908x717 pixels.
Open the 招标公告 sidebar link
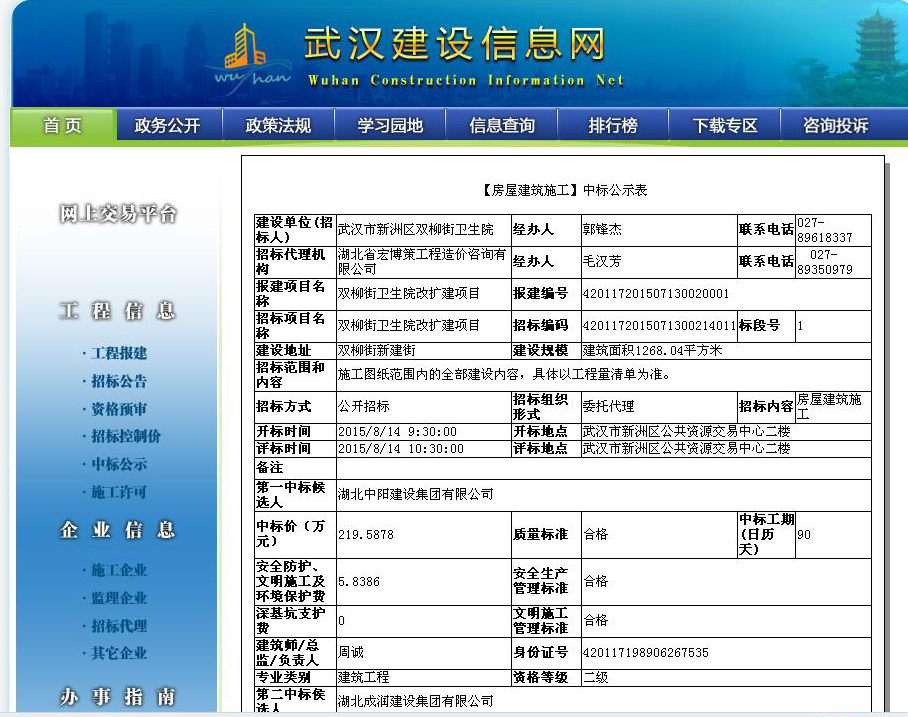(x=119, y=381)
